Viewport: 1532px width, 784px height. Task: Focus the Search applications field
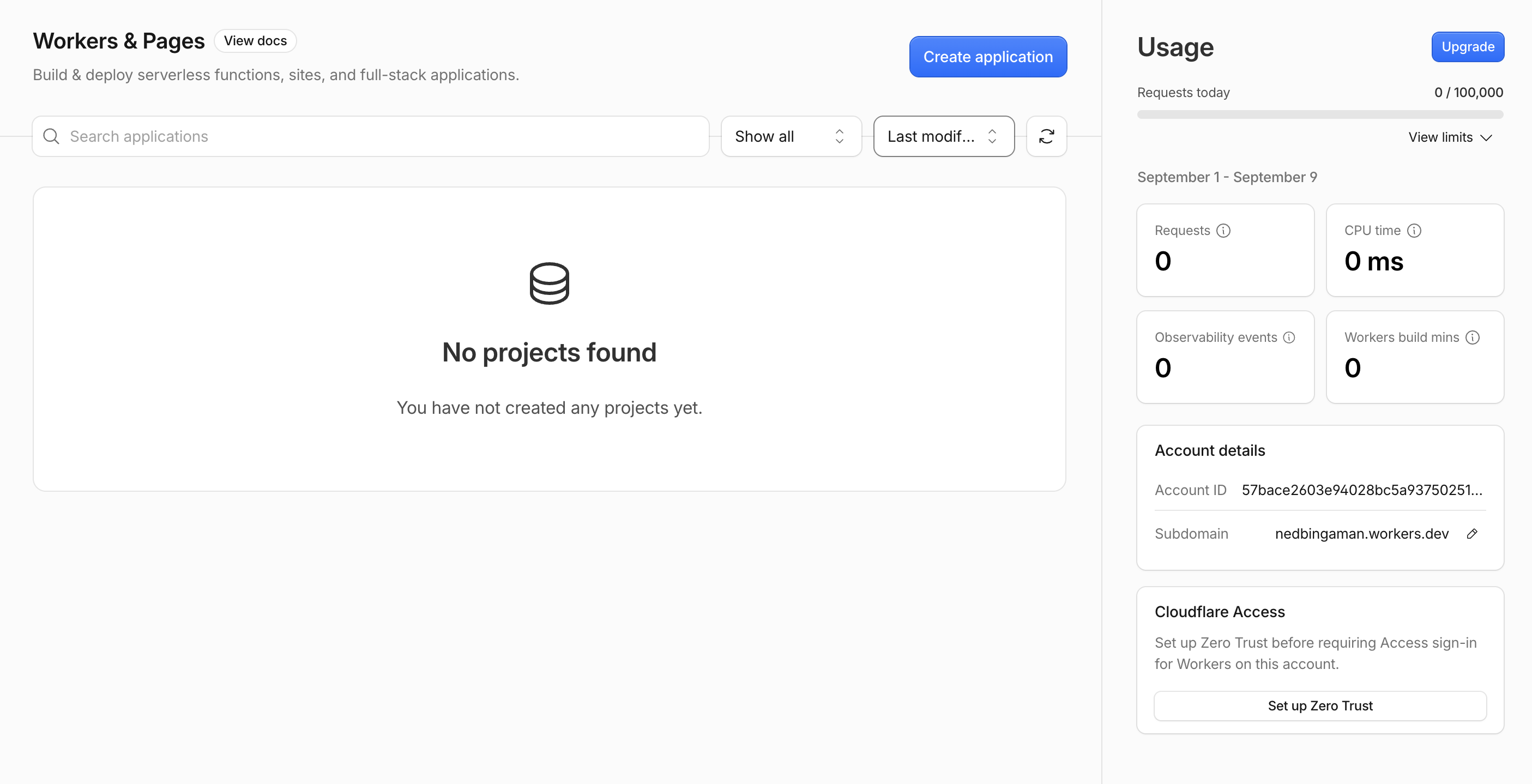click(x=371, y=136)
